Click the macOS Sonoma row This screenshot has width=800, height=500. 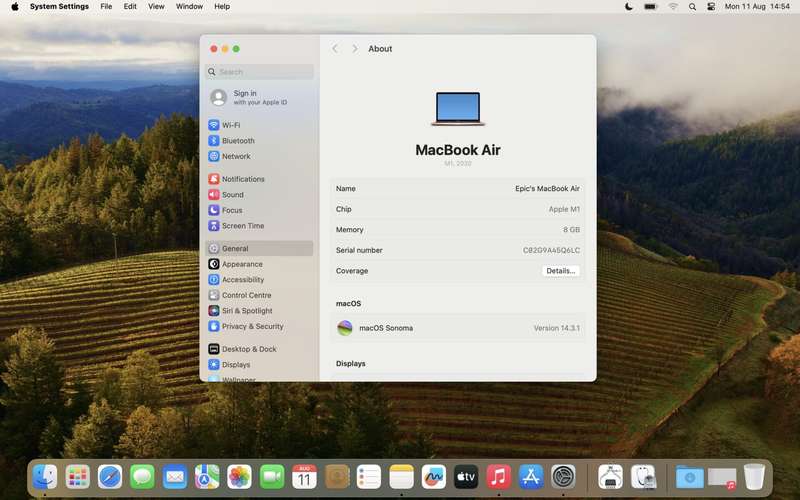click(x=458, y=328)
